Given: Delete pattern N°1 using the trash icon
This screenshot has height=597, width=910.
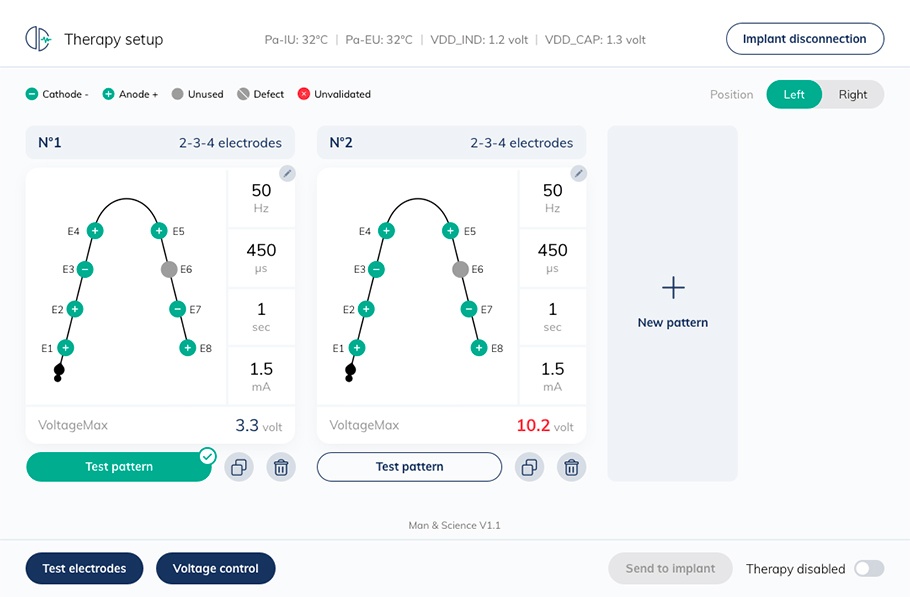Looking at the screenshot, I should click(281, 467).
